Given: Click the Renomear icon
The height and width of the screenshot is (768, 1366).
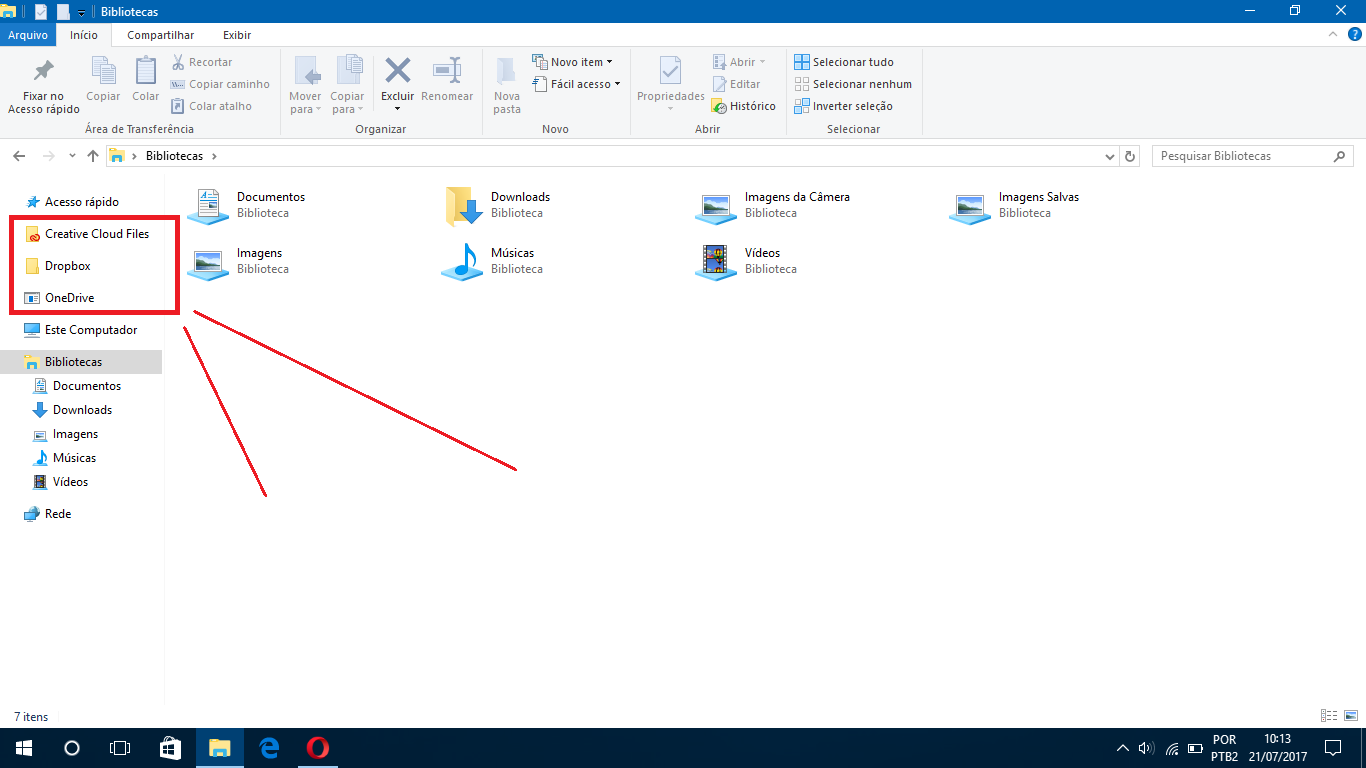Looking at the screenshot, I should (447, 70).
